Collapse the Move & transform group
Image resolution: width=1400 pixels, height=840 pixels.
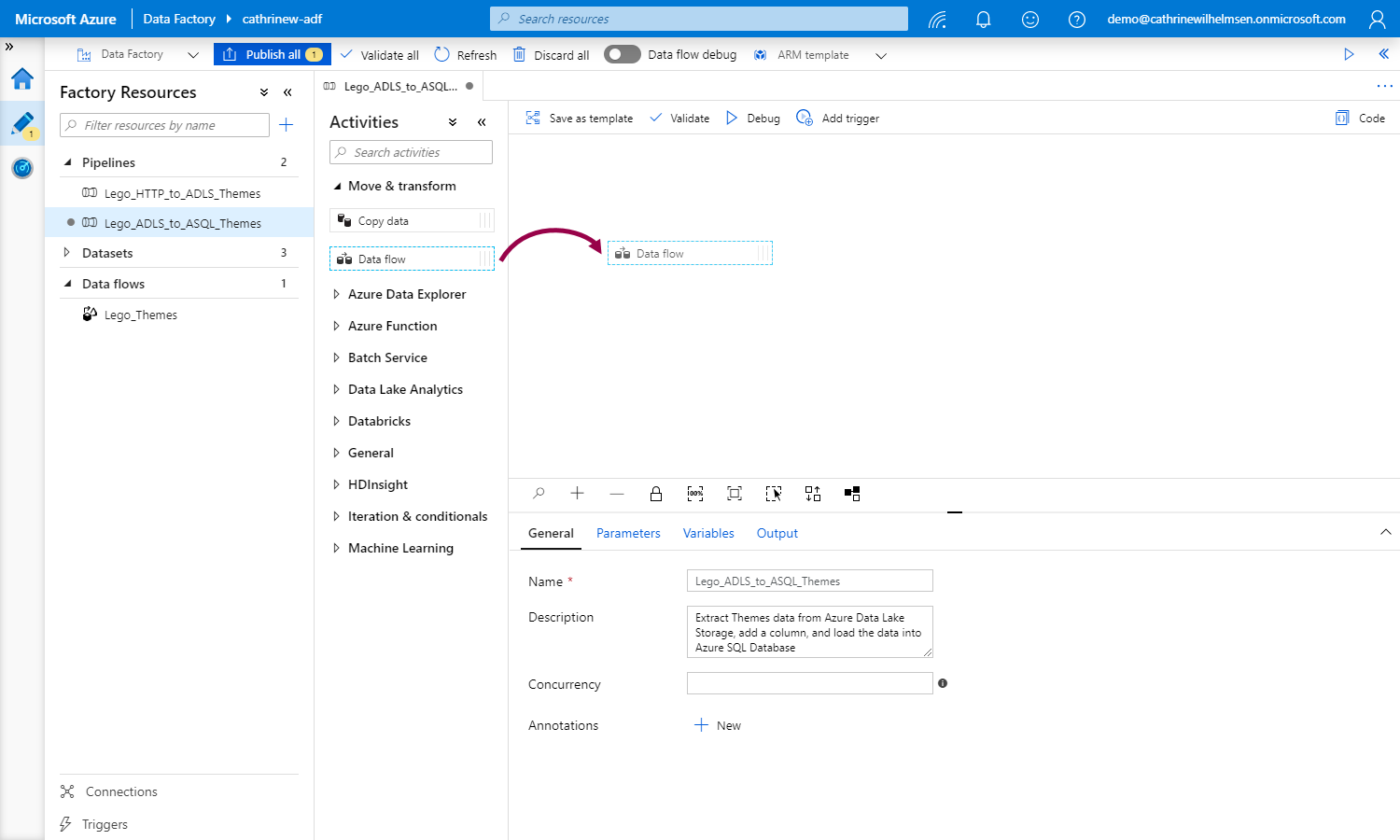[x=337, y=186]
